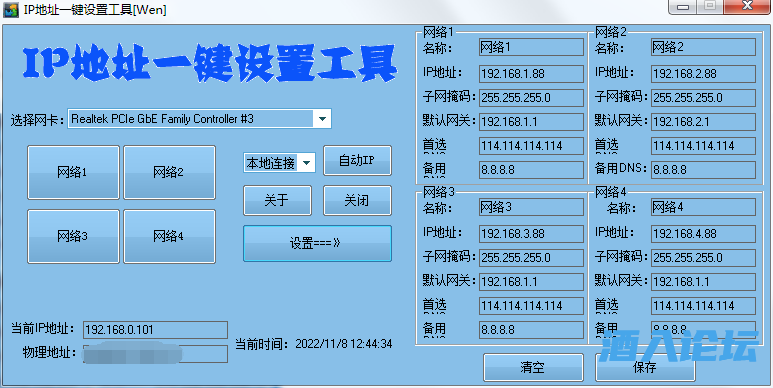
Task: Apply the 网络4 preset button
Action: [x=169, y=237]
